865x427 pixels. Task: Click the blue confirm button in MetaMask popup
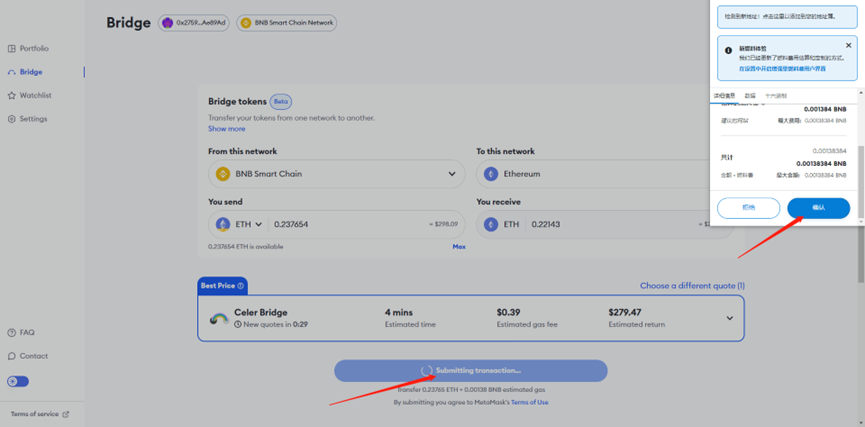point(819,208)
